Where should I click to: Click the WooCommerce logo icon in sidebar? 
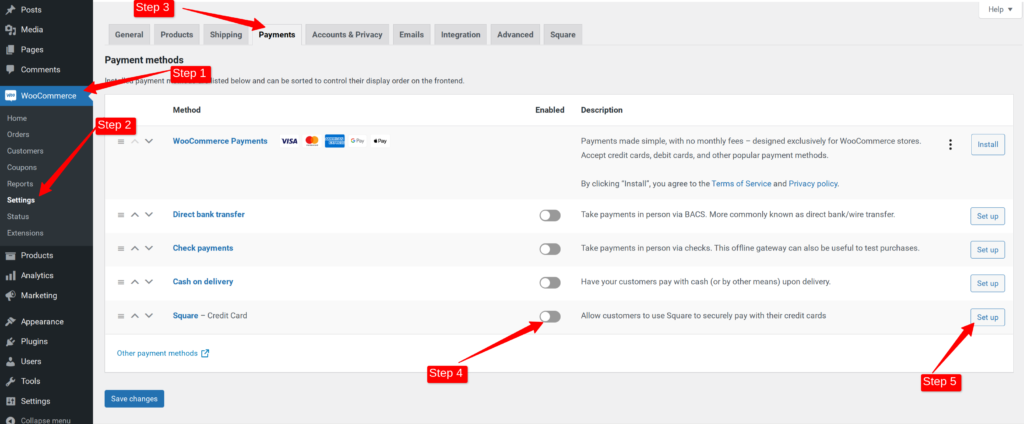pyautogui.click(x=10, y=96)
